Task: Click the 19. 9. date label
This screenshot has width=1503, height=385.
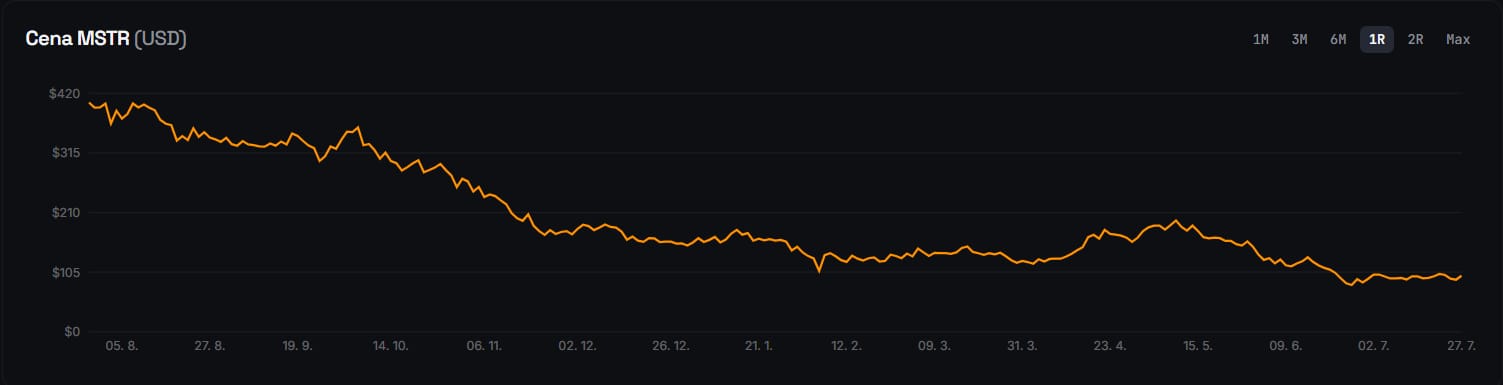Action: tap(297, 346)
